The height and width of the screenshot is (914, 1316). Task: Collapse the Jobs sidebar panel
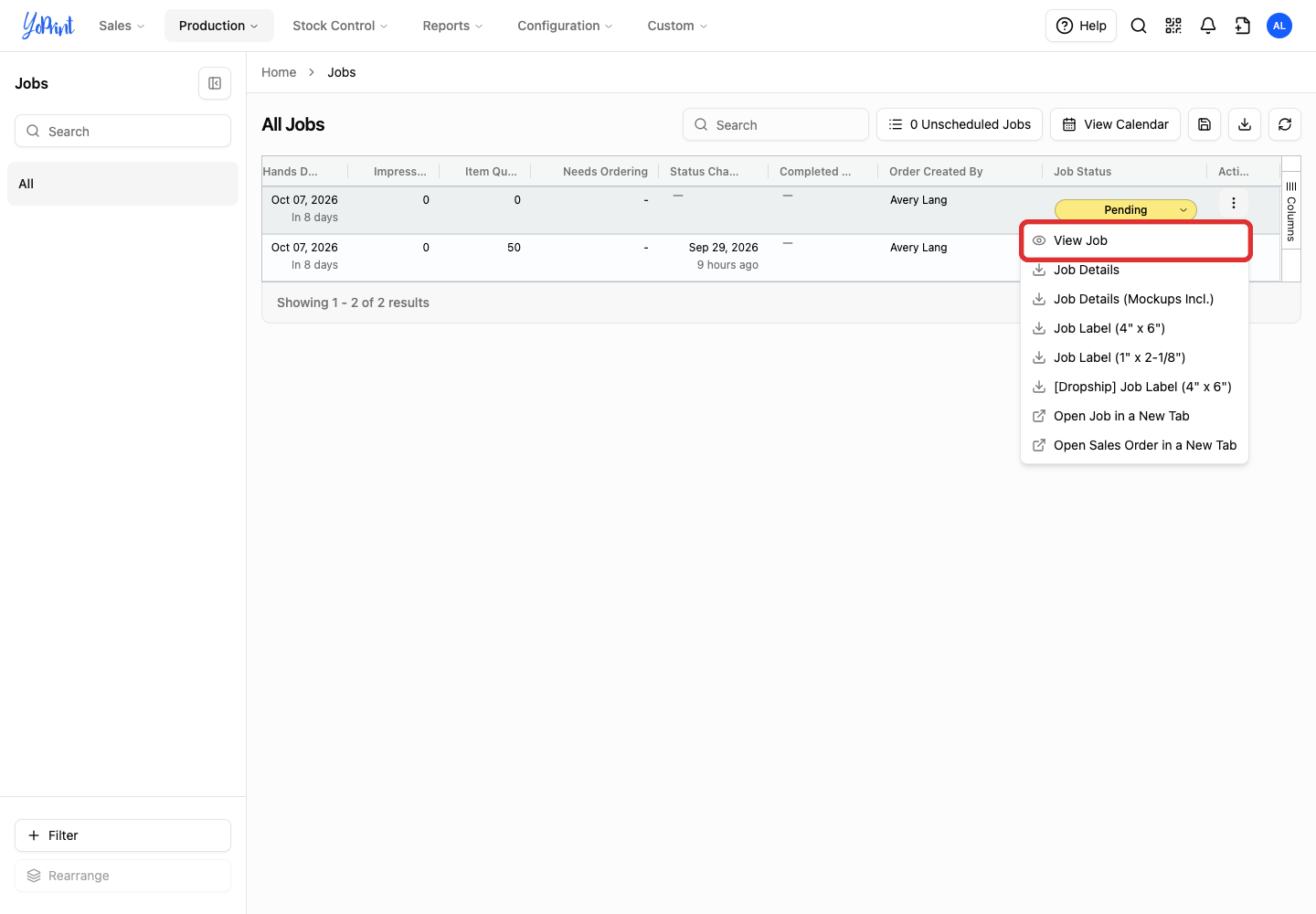click(x=215, y=83)
